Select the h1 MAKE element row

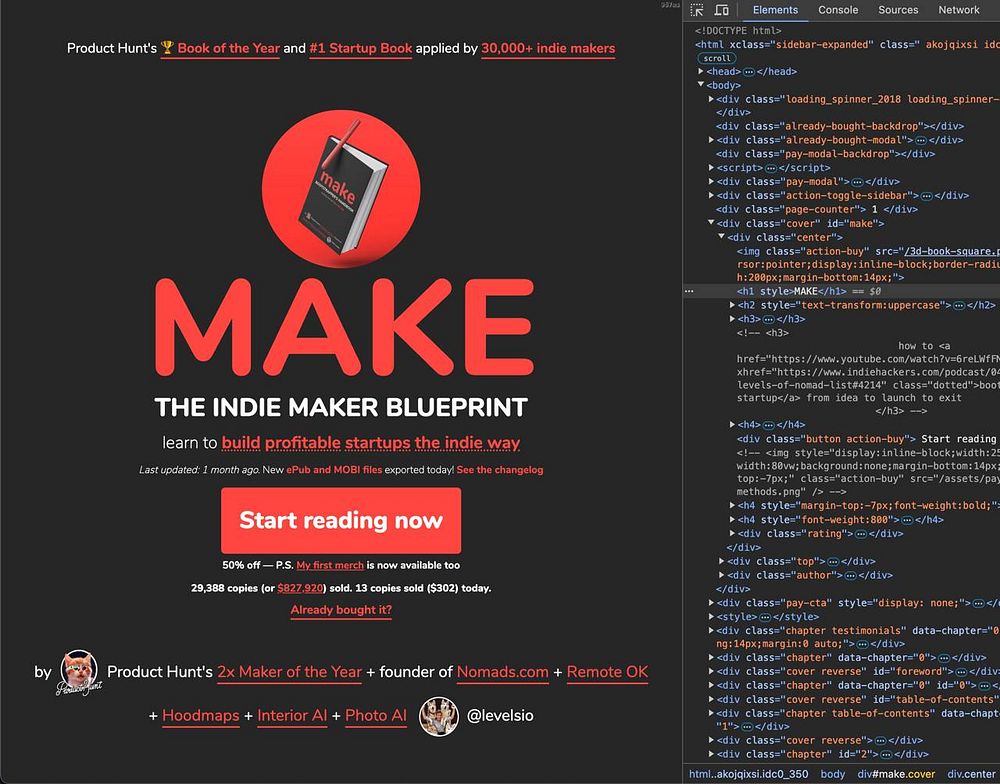841,291
